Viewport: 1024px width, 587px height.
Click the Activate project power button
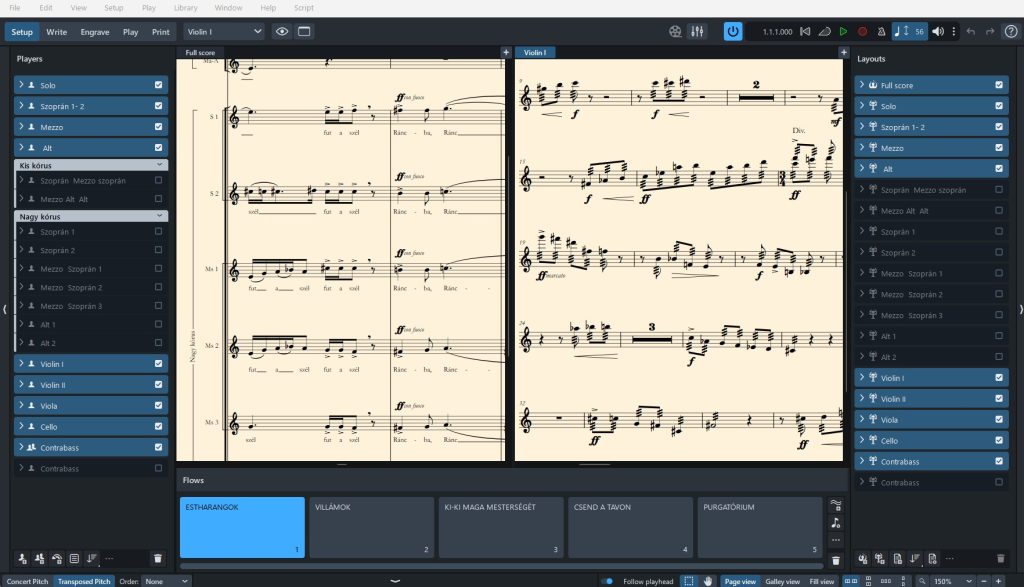tap(733, 31)
